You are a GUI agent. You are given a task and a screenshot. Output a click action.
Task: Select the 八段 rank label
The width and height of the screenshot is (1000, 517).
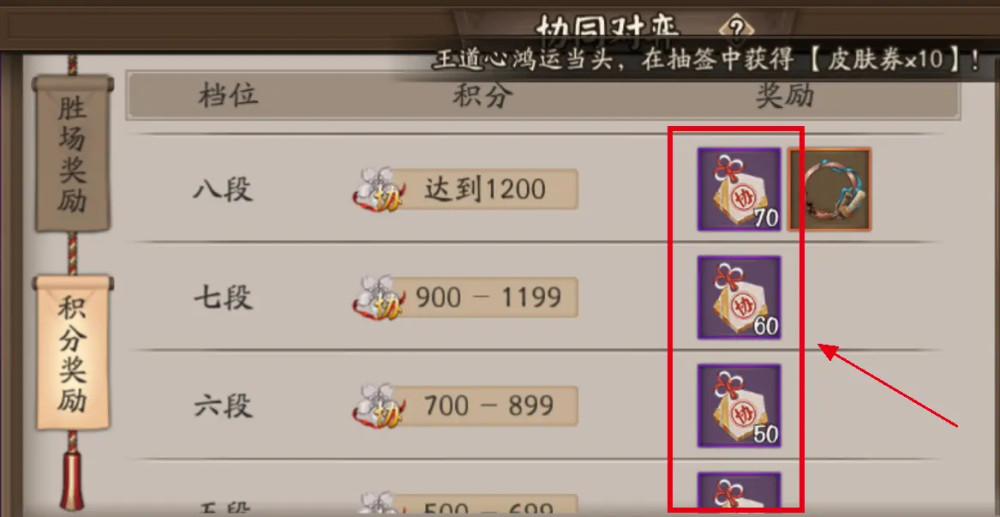(223, 190)
